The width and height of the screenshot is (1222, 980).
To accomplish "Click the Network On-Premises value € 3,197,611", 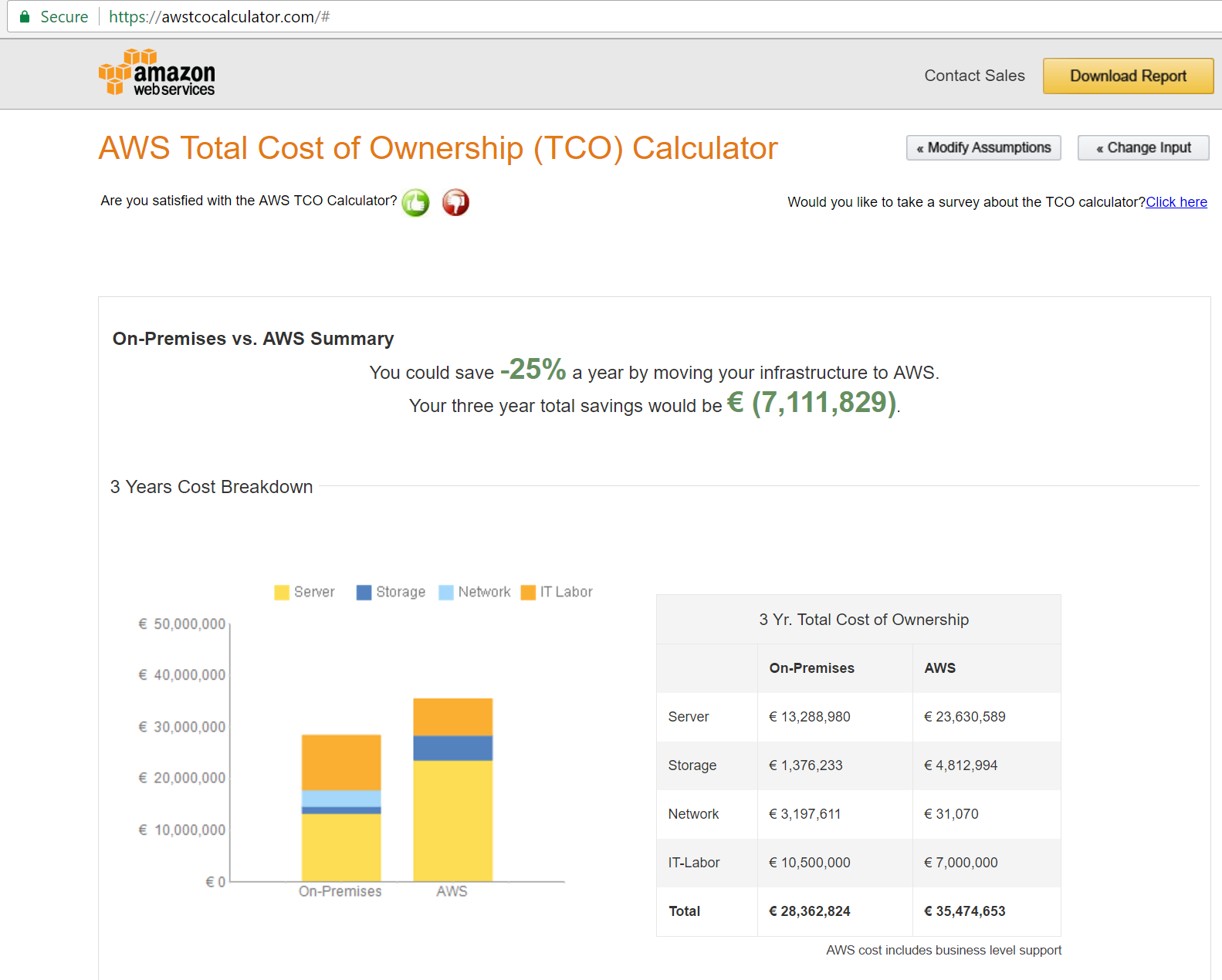I will 804,814.
